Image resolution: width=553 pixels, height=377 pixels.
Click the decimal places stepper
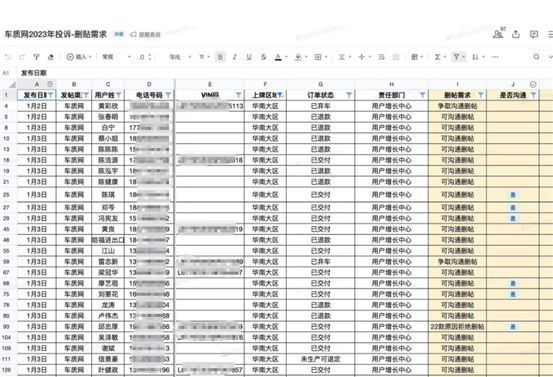(x=150, y=57)
